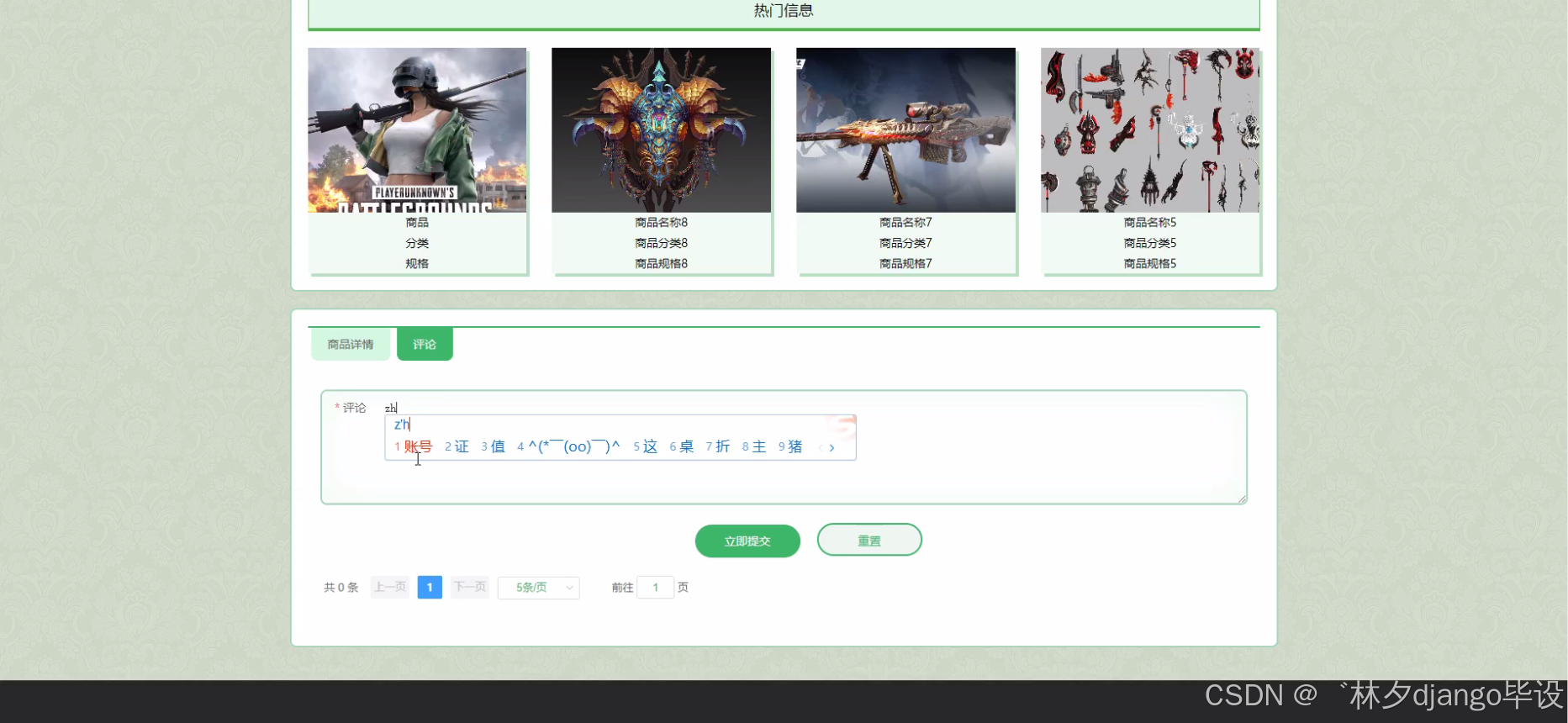Click the 商品分类5 category text
The image size is (1568, 723).
[x=1150, y=243]
